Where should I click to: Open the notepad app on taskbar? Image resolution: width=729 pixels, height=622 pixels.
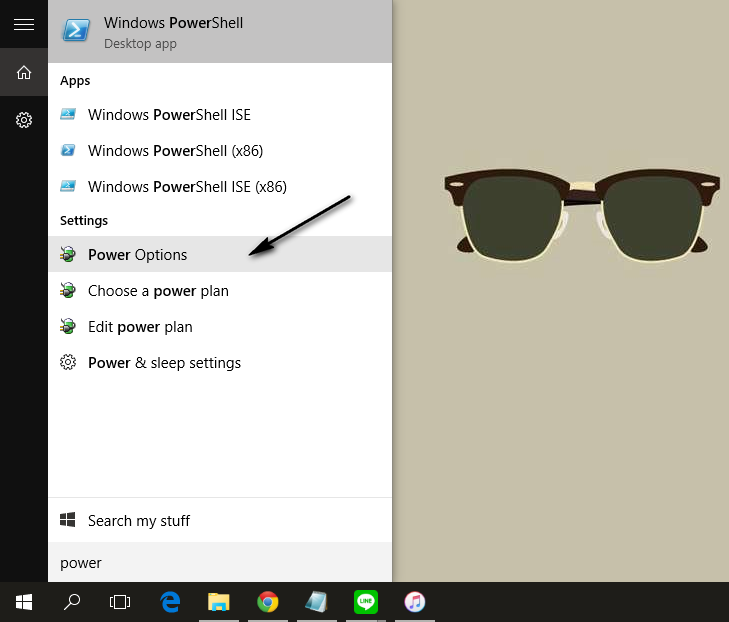(x=317, y=602)
